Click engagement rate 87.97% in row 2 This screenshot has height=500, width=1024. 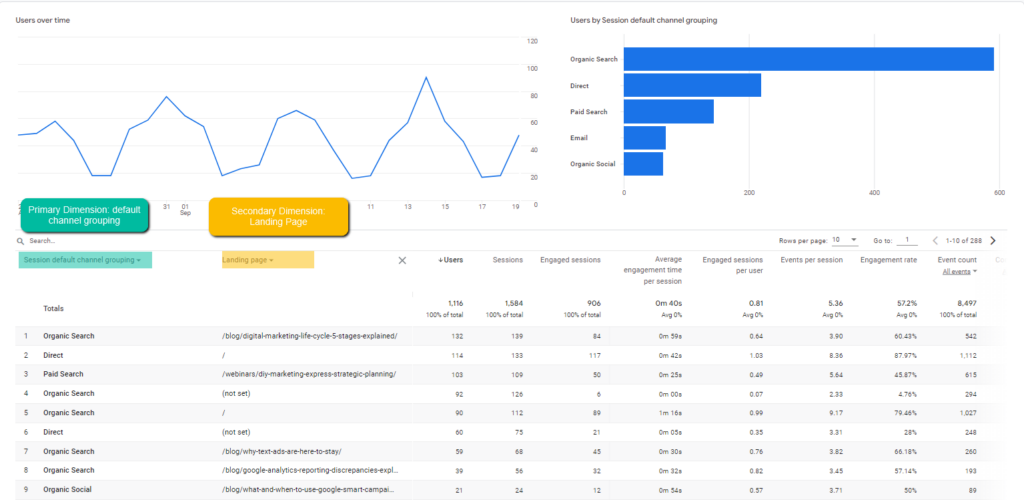point(906,356)
